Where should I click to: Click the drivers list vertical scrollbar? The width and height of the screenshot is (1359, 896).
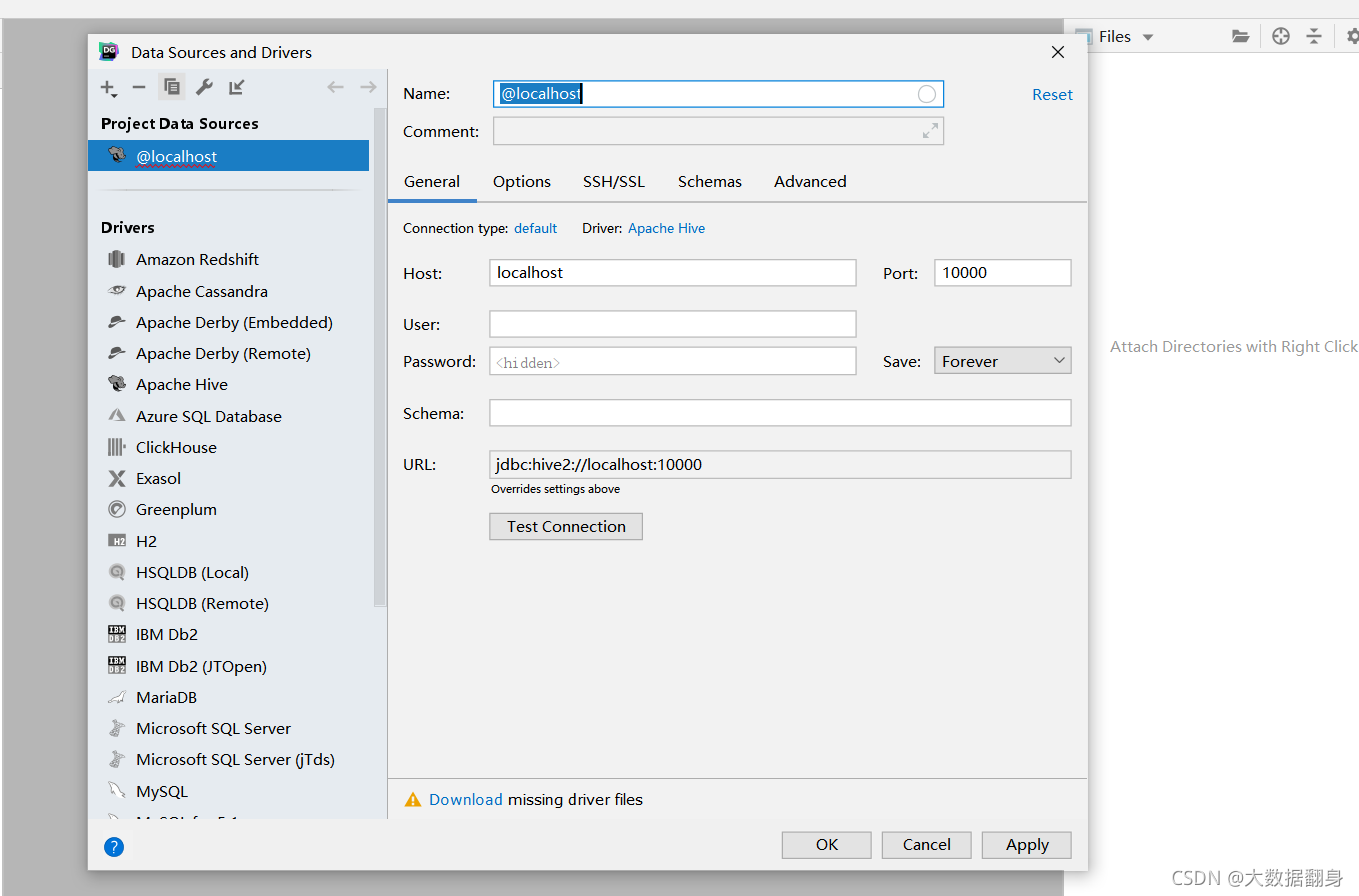(380, 357)
